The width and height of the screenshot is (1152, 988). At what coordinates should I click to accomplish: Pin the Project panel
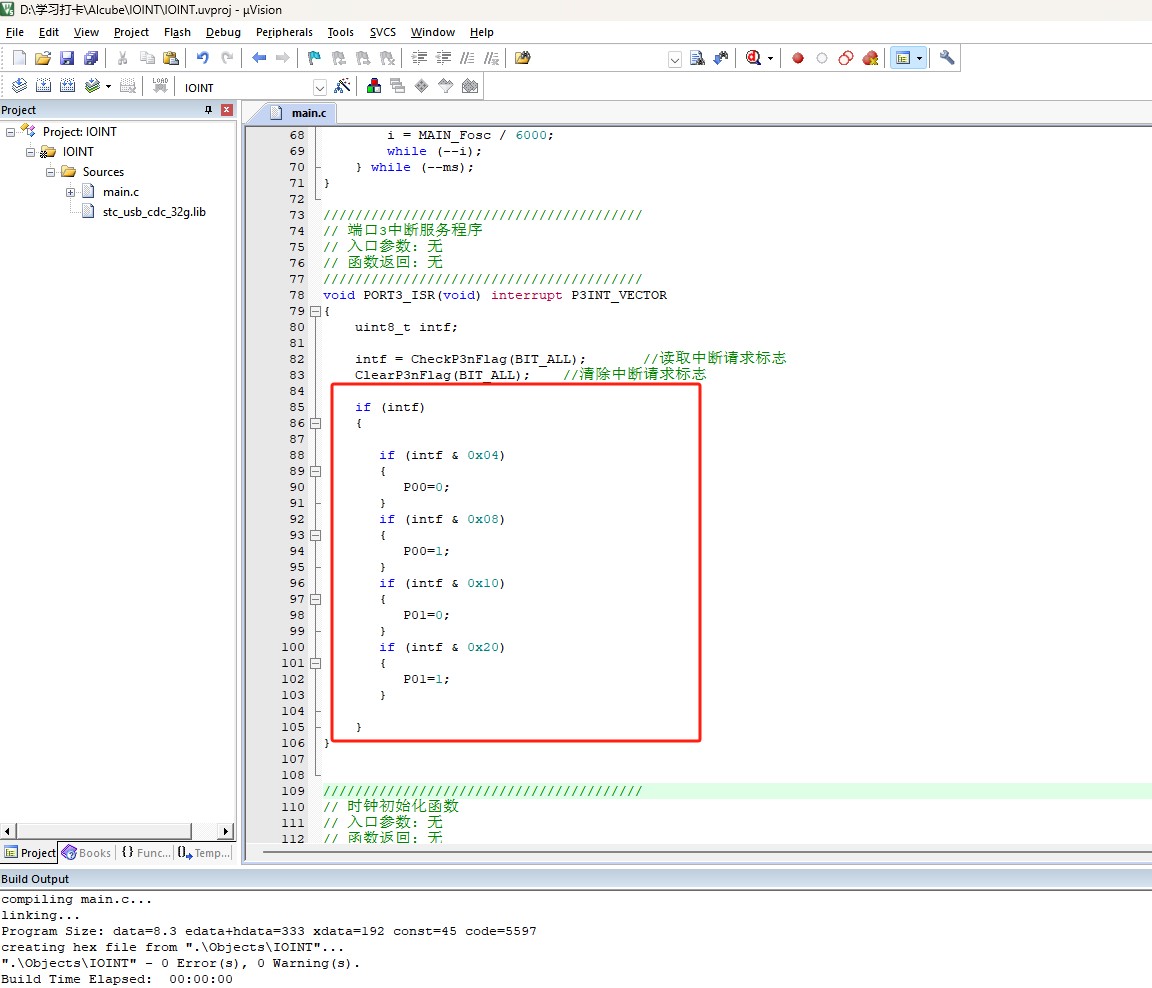coord(209,110)
